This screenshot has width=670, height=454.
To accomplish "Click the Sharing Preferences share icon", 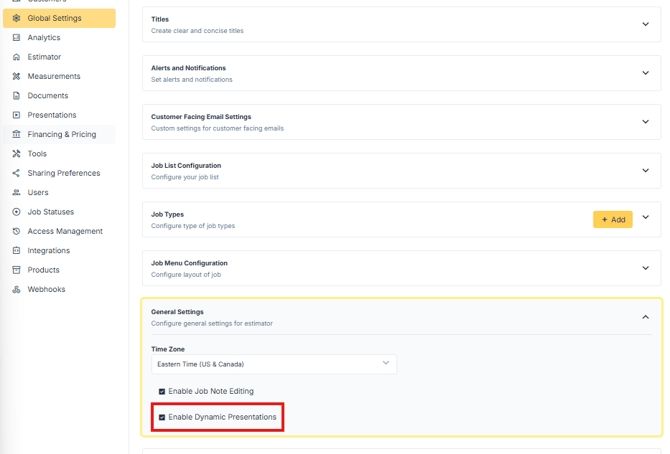I will click(16, 173).
